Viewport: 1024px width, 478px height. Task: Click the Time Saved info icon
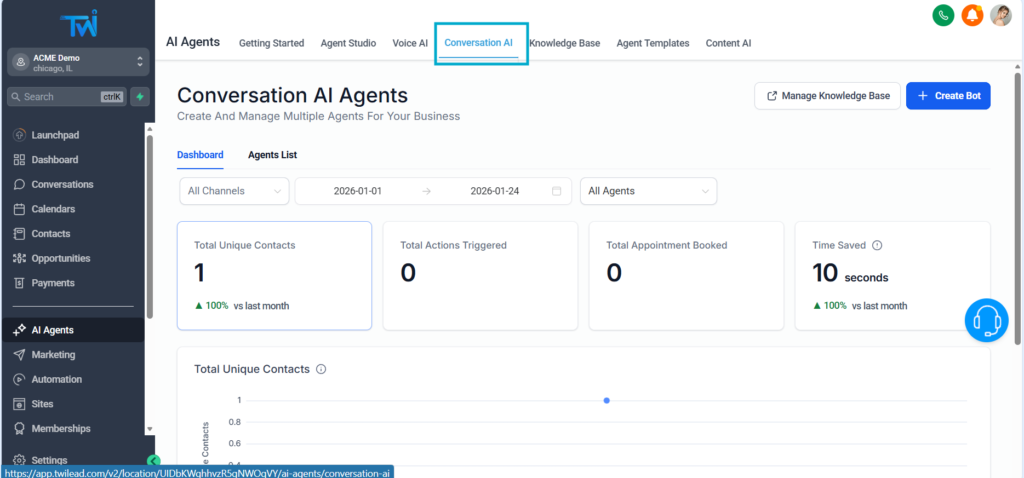tap(877, 245)
